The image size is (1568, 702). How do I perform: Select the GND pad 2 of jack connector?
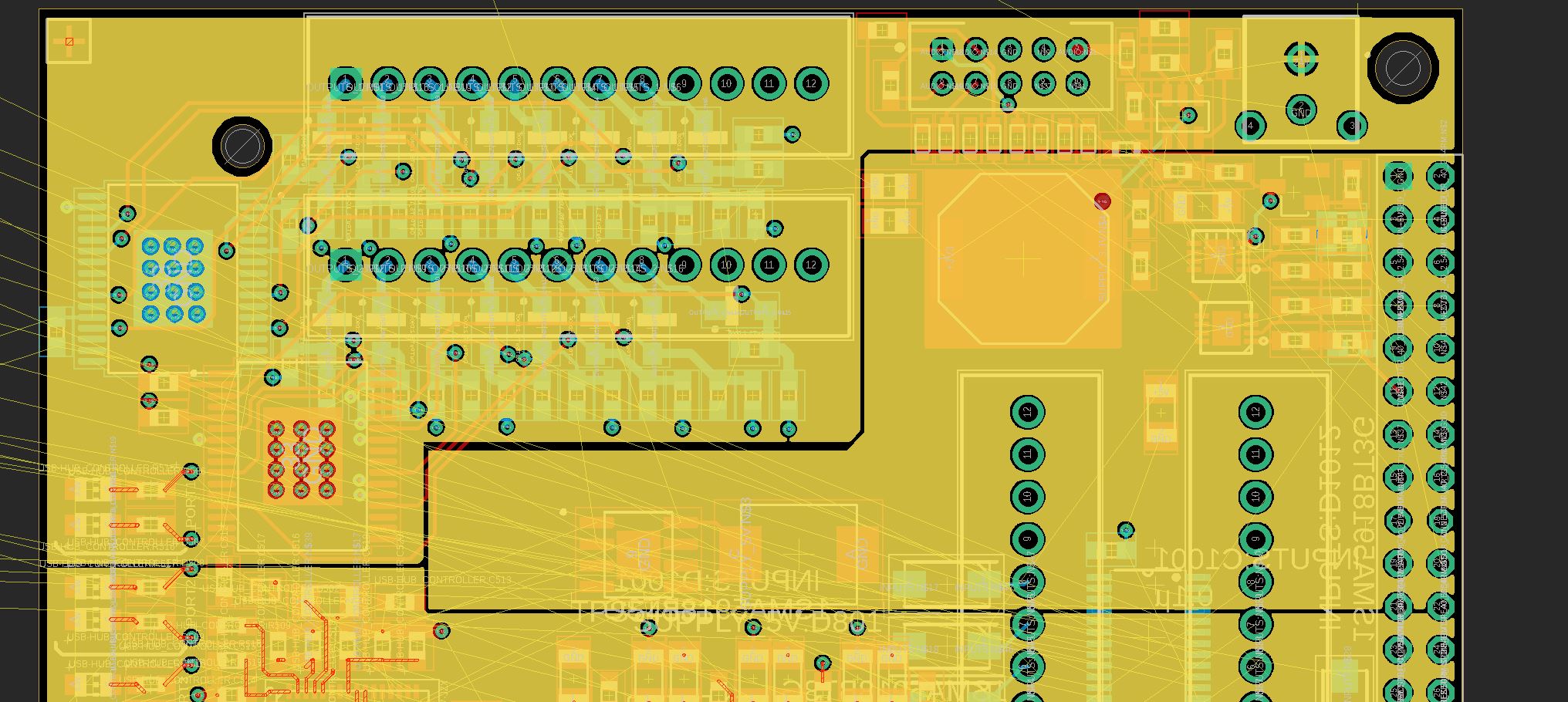click(1301, 110)
